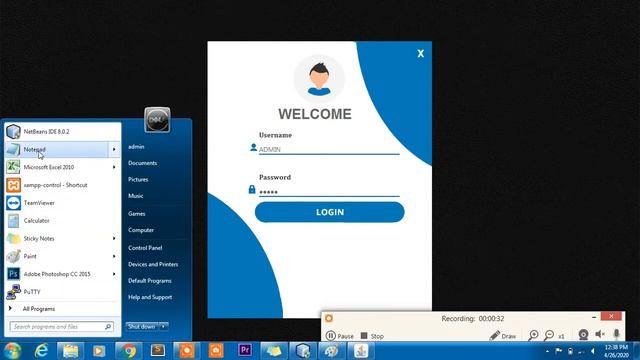The height and width of the screenshot is (360, 640).
Task: Open Action Center flag icon
Action: [x=559, y=351]
